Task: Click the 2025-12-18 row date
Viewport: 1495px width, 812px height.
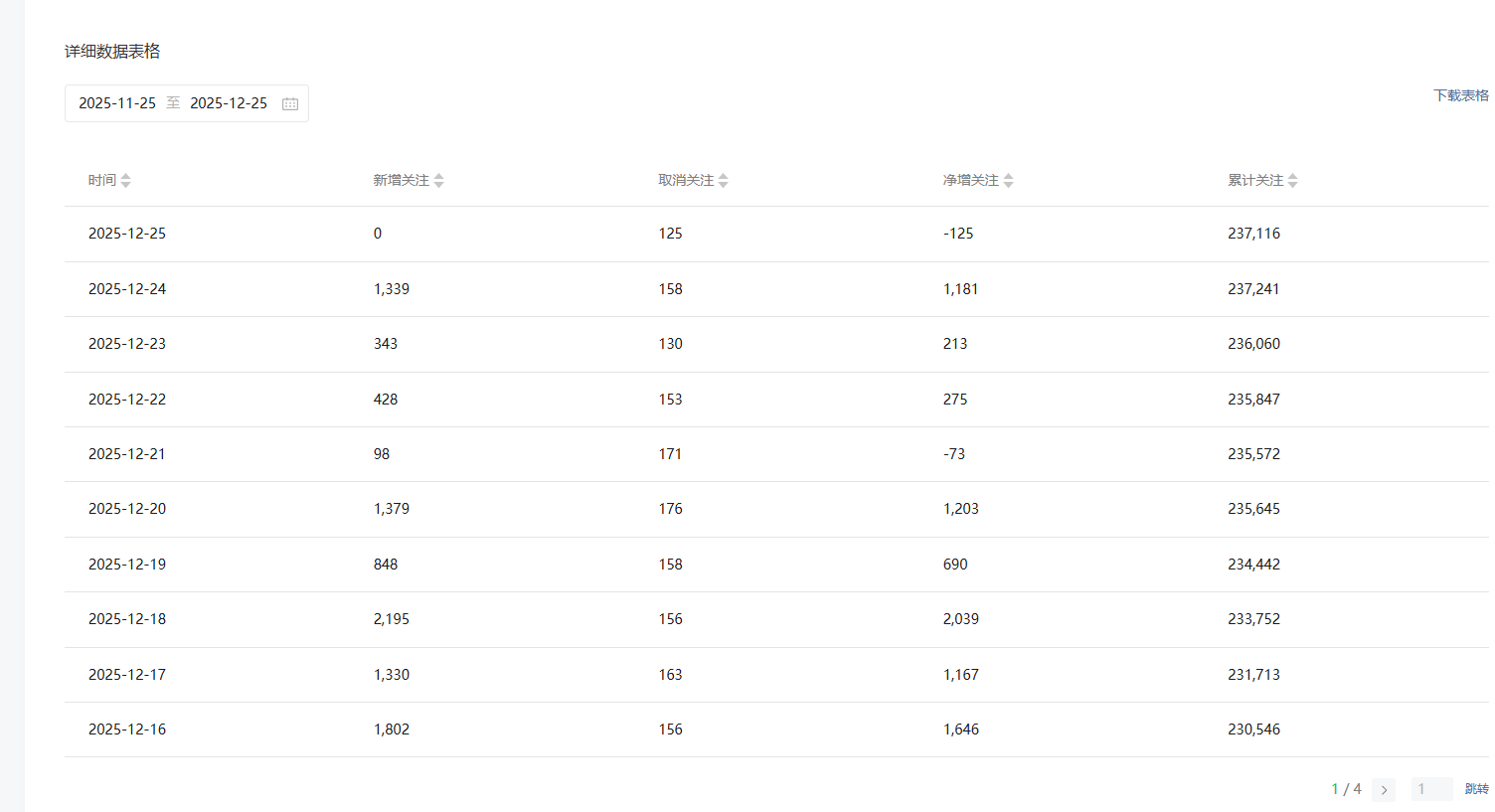Action: (x=127, y=619)
